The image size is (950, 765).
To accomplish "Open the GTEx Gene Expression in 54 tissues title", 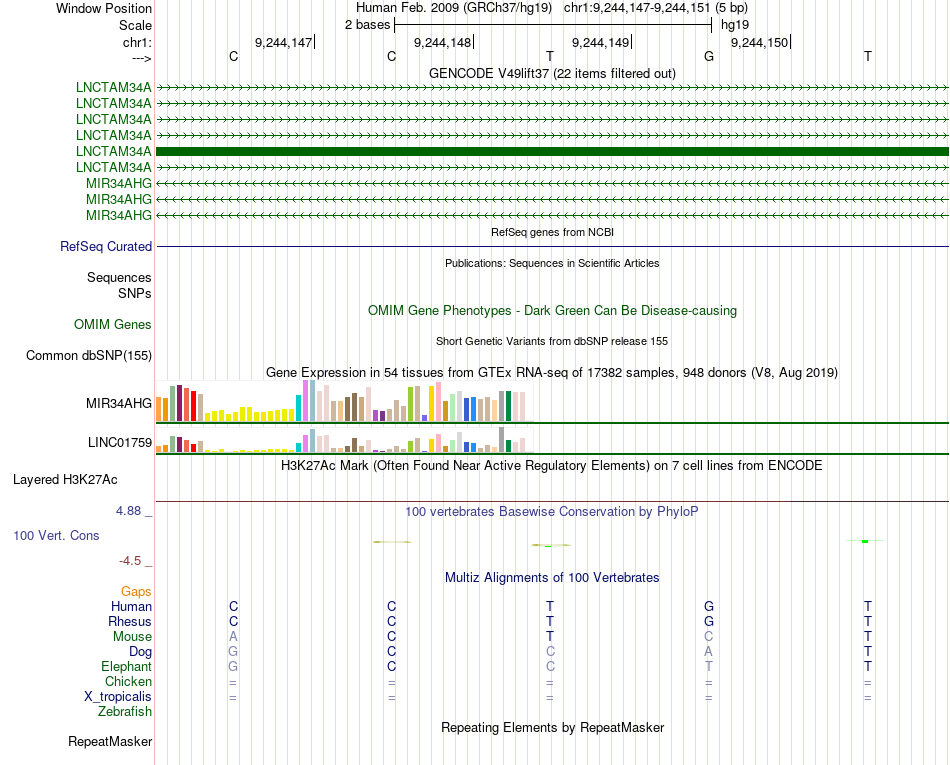I will (552, 373).
